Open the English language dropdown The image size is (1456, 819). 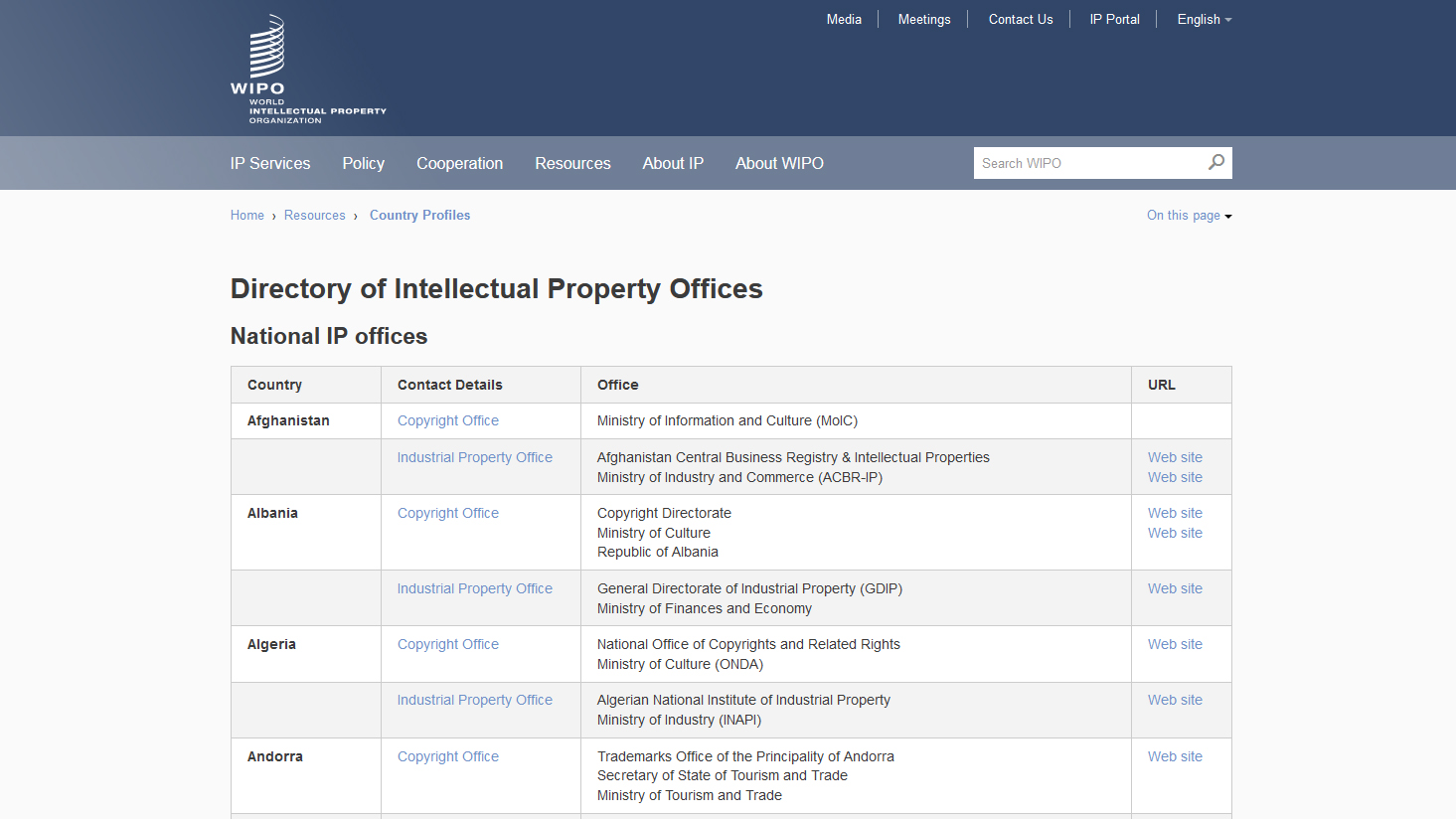coord(1204,20)
